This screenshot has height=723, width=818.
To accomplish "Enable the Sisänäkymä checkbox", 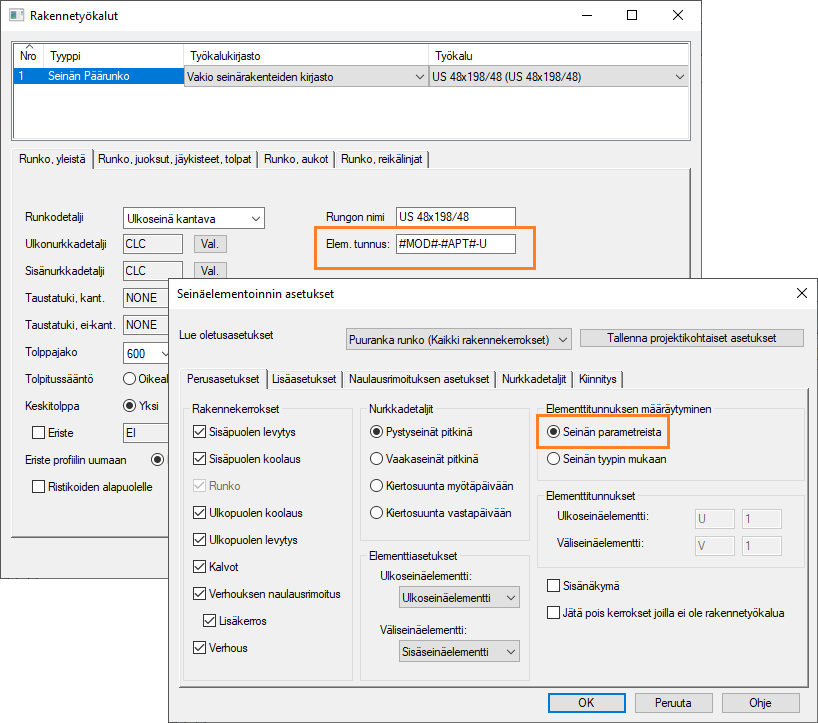I will [554, 585].
